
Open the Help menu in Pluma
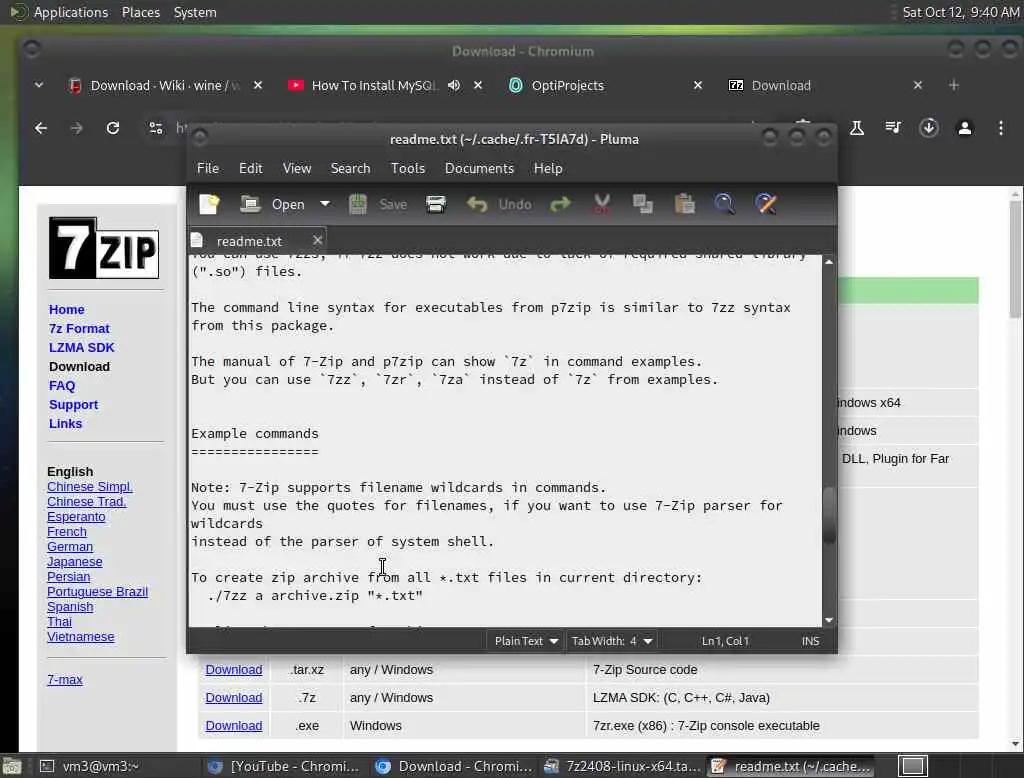click(548, 169)
